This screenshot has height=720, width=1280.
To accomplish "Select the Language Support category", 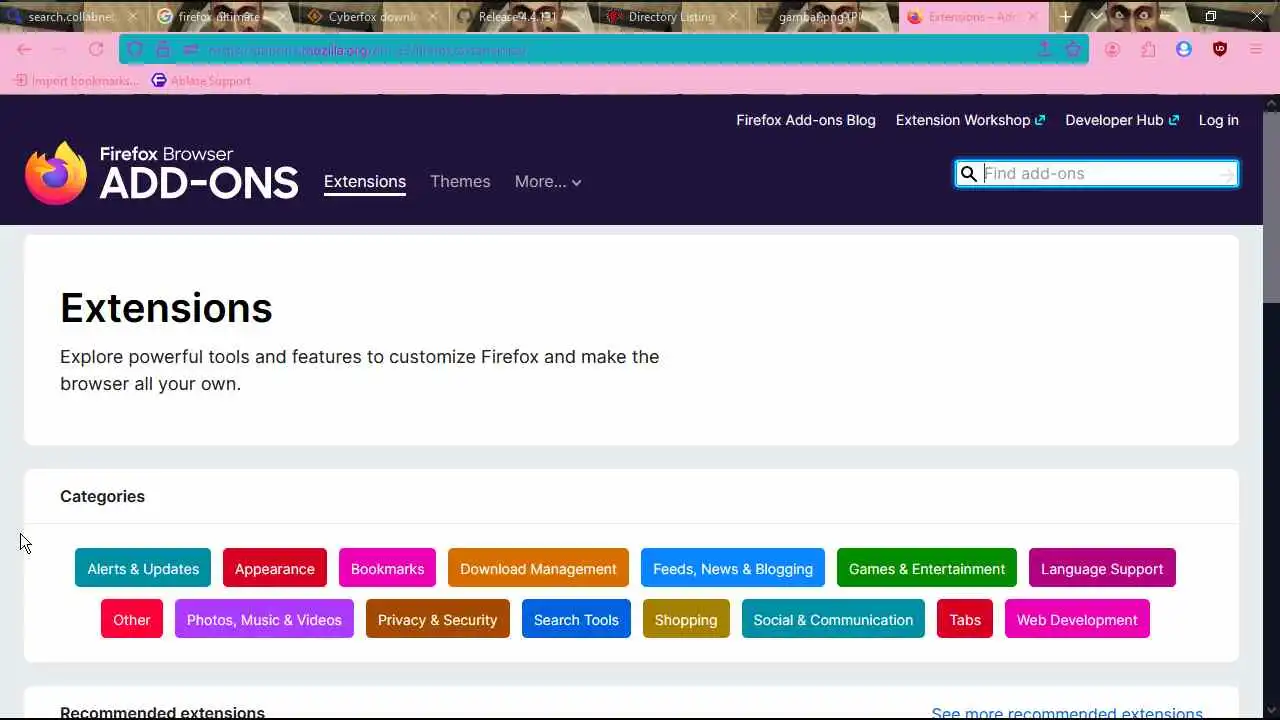I will tap(1102, 568).
